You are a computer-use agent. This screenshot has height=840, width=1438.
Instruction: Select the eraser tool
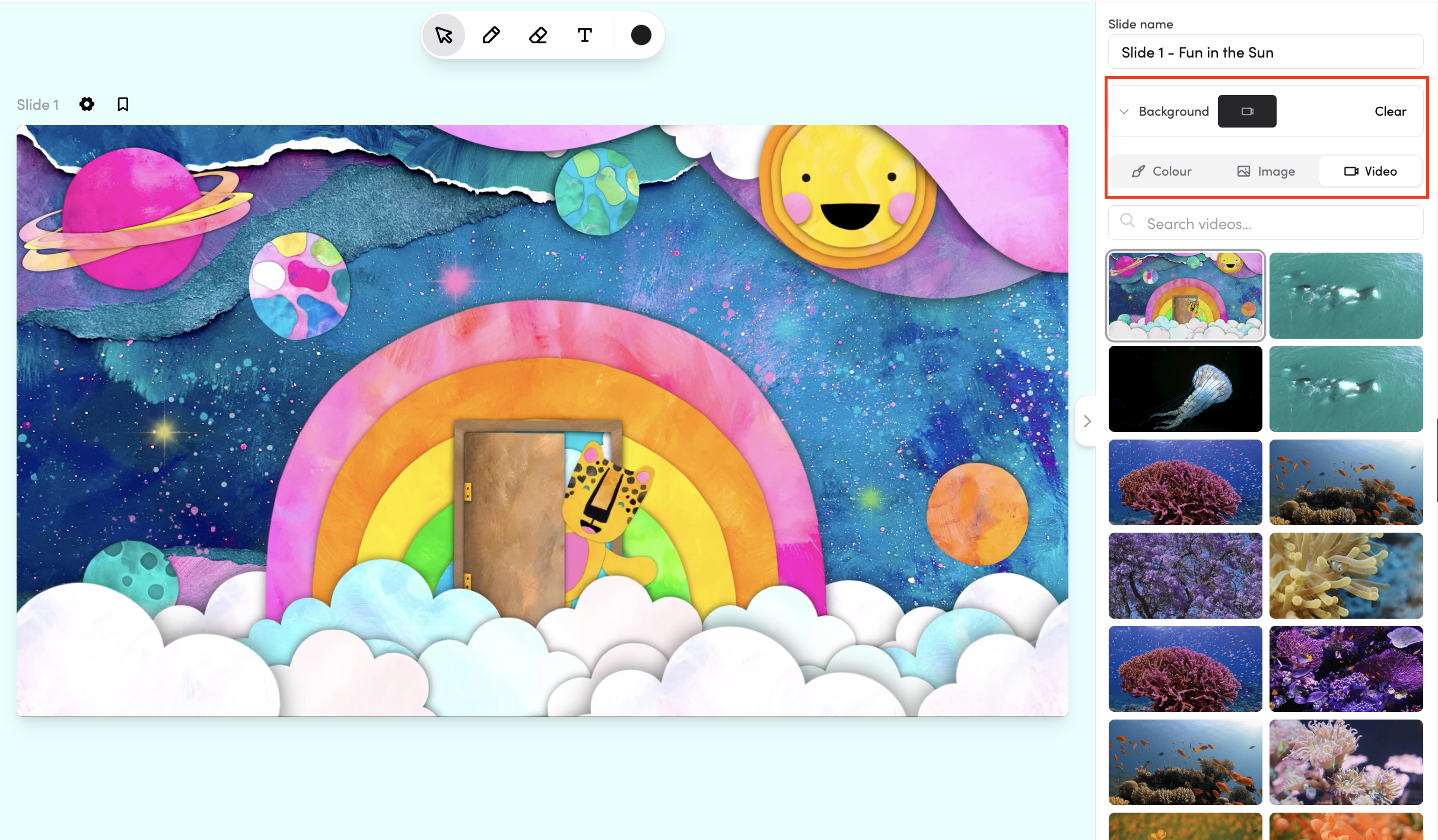point(538,36)
